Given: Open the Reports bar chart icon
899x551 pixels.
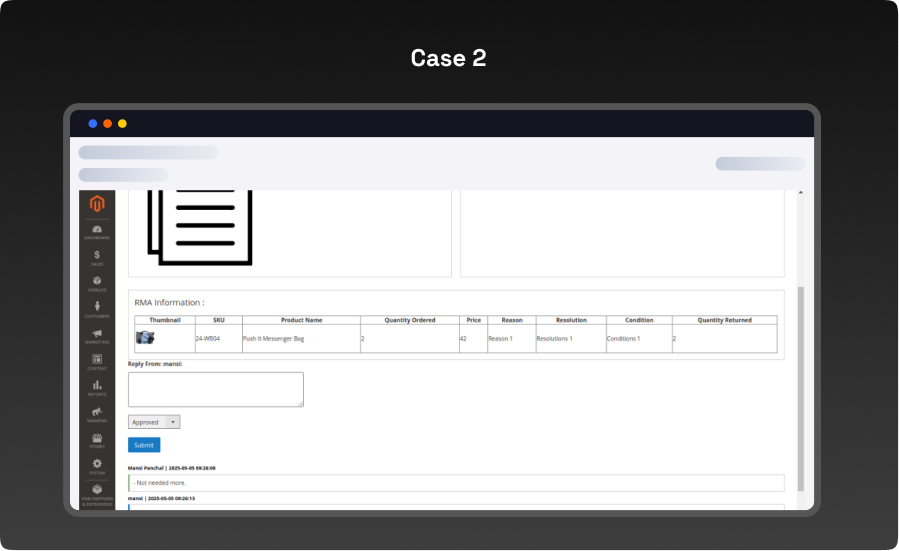Looking at the screenshot, I should [97, 387].
